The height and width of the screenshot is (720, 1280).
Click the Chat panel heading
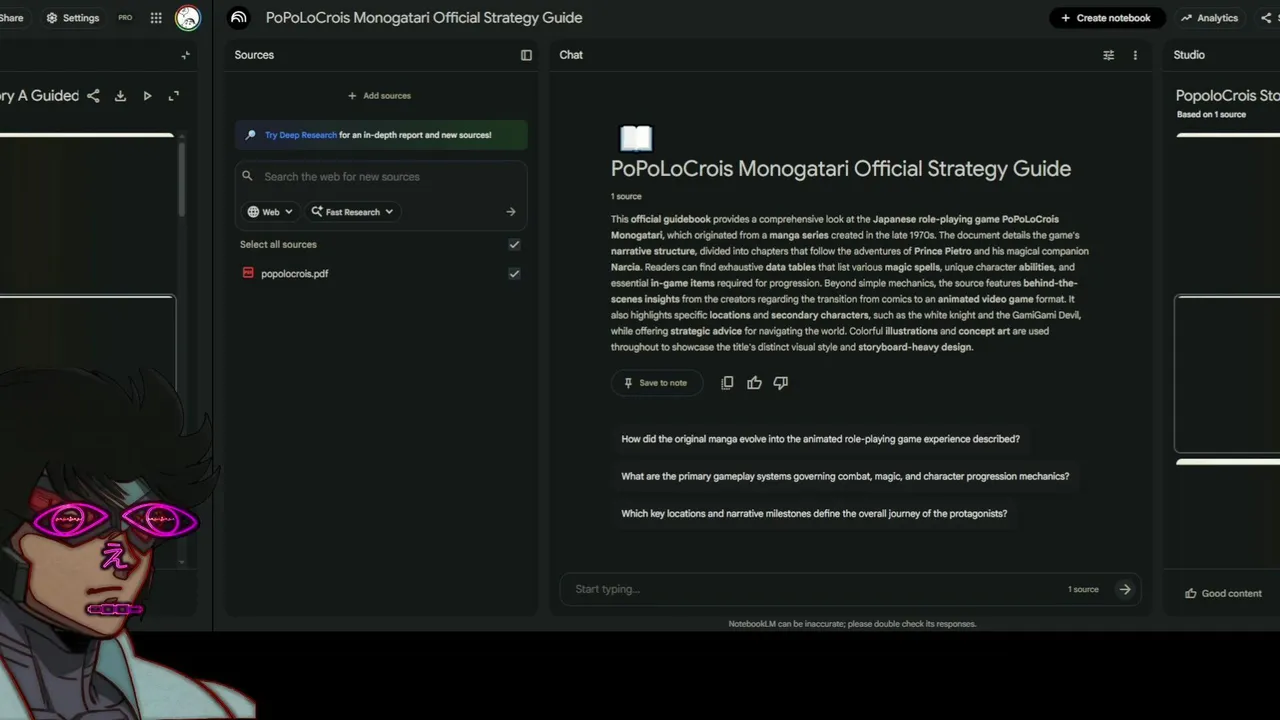571,55
